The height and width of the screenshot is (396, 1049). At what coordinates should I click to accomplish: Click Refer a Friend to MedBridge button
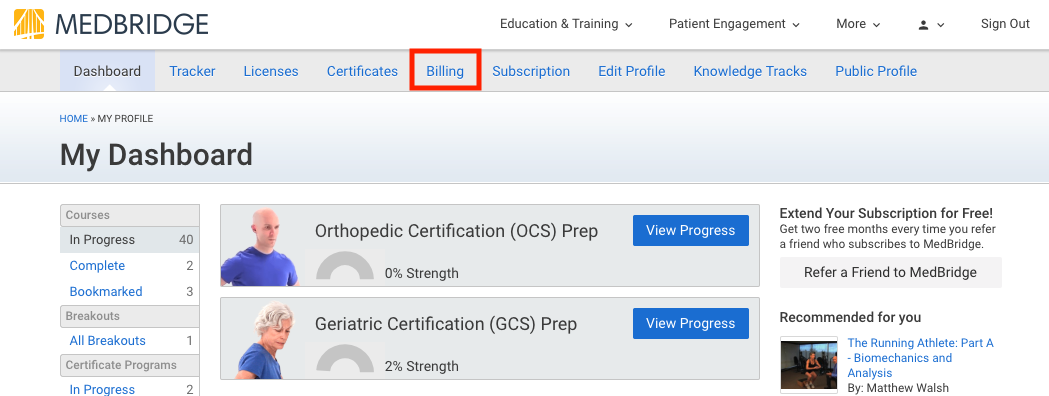890,272
